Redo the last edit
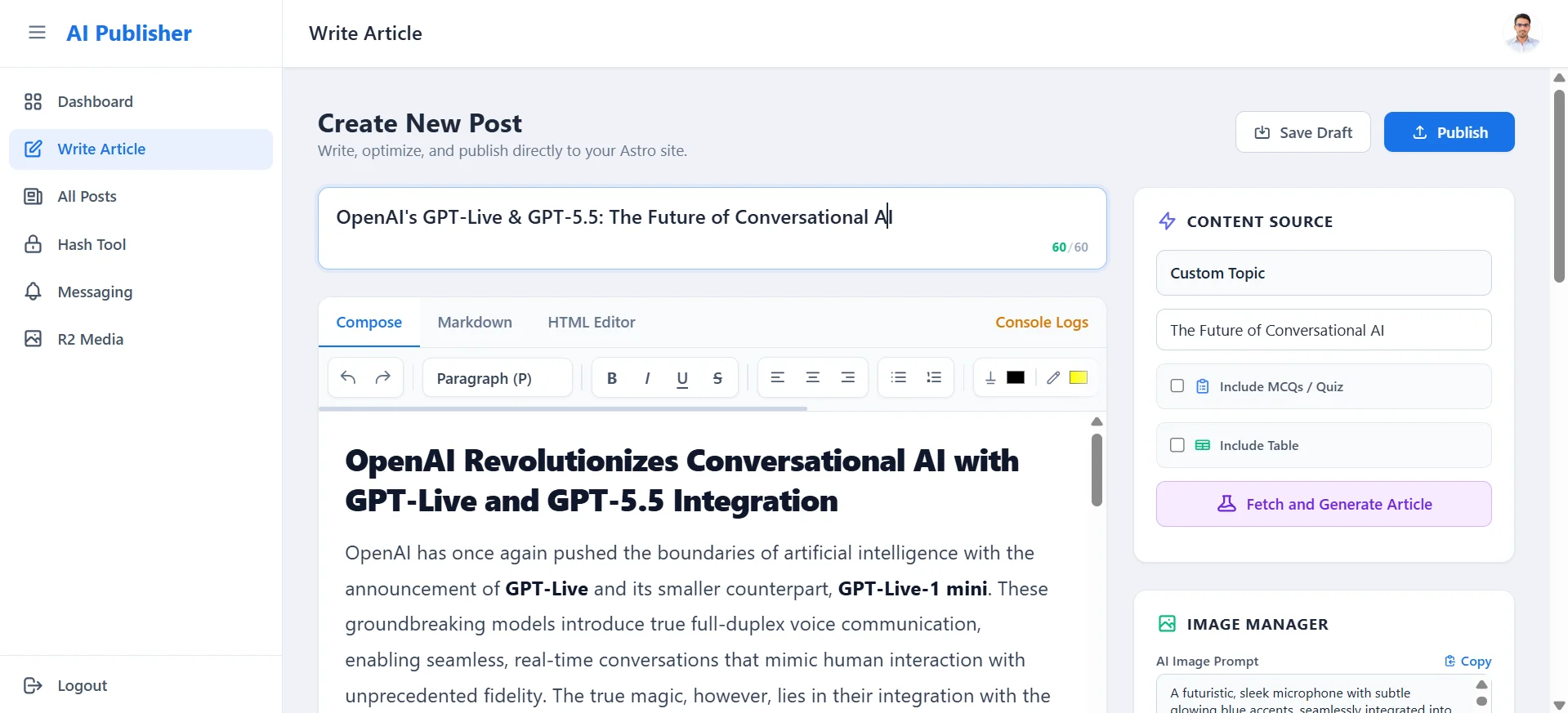Screen dimensions: 1568x713 tap(383, 377)
